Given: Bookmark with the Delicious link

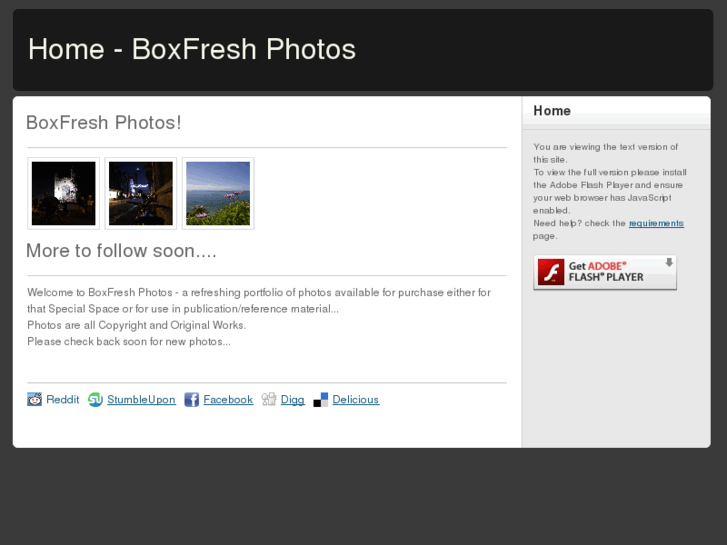Looking at the screenshot, I should [355, 400].
